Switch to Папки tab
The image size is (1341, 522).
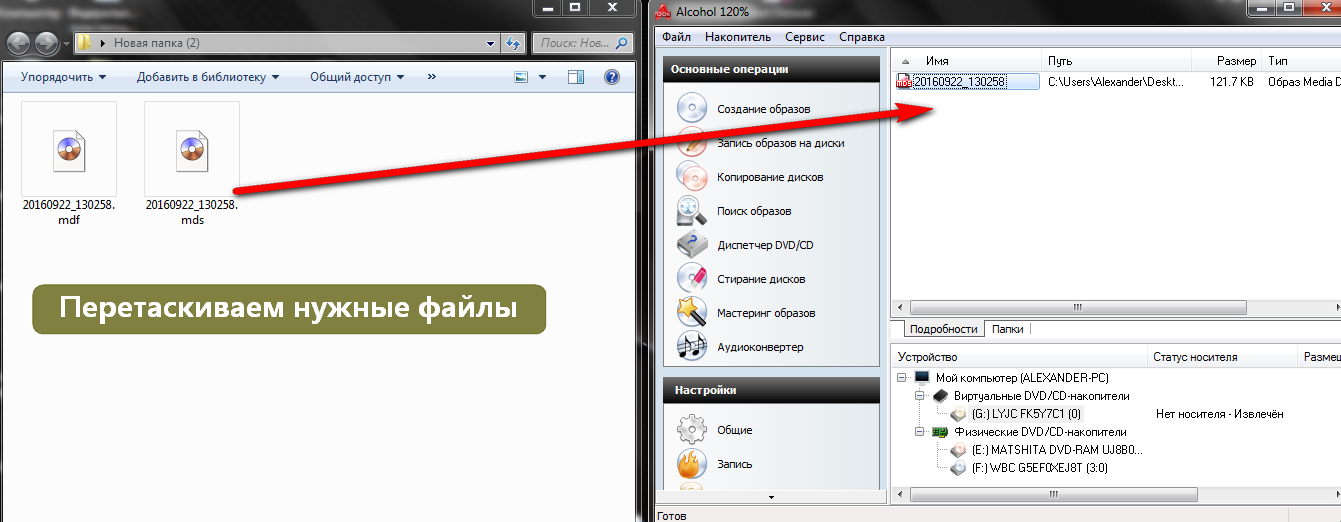[1007, 329]
